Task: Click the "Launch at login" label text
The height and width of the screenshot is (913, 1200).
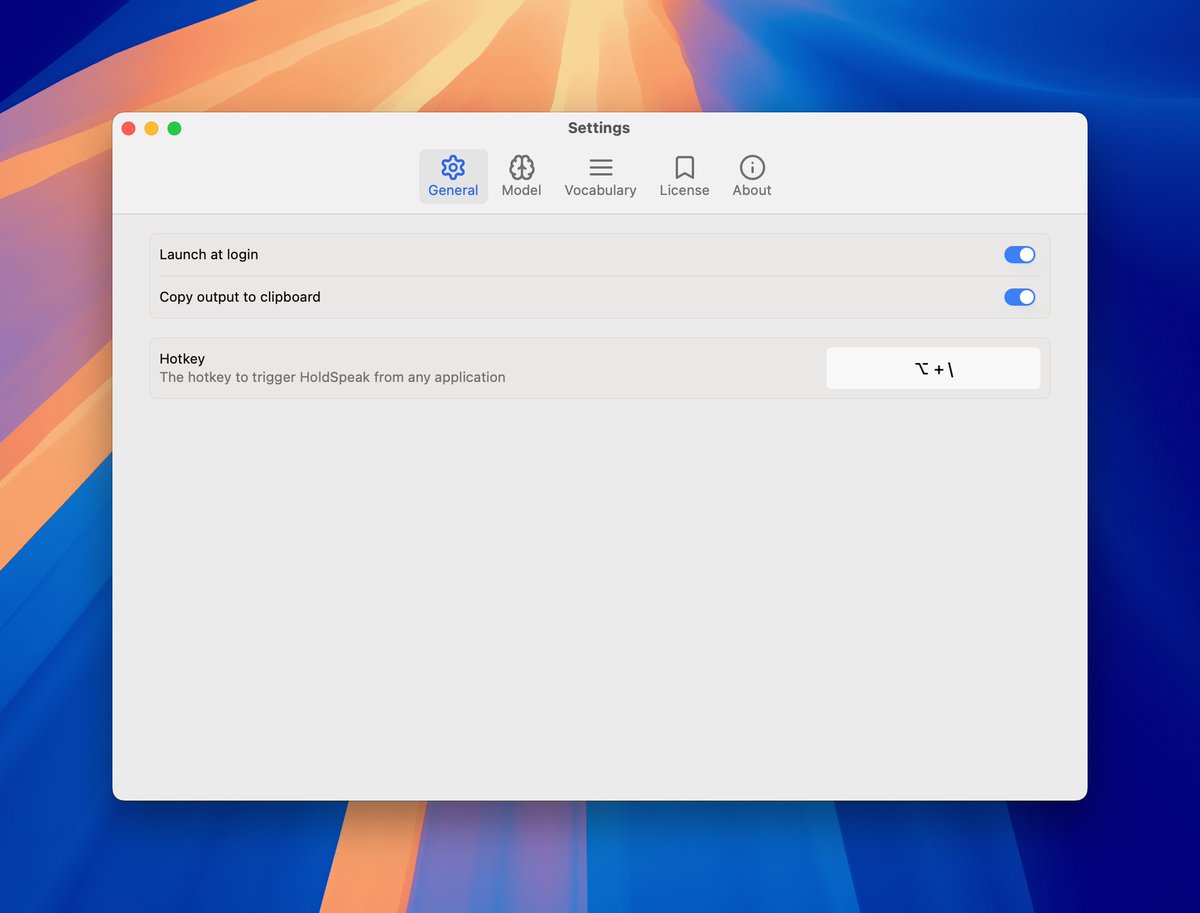Action: click(x=209, y=255)
